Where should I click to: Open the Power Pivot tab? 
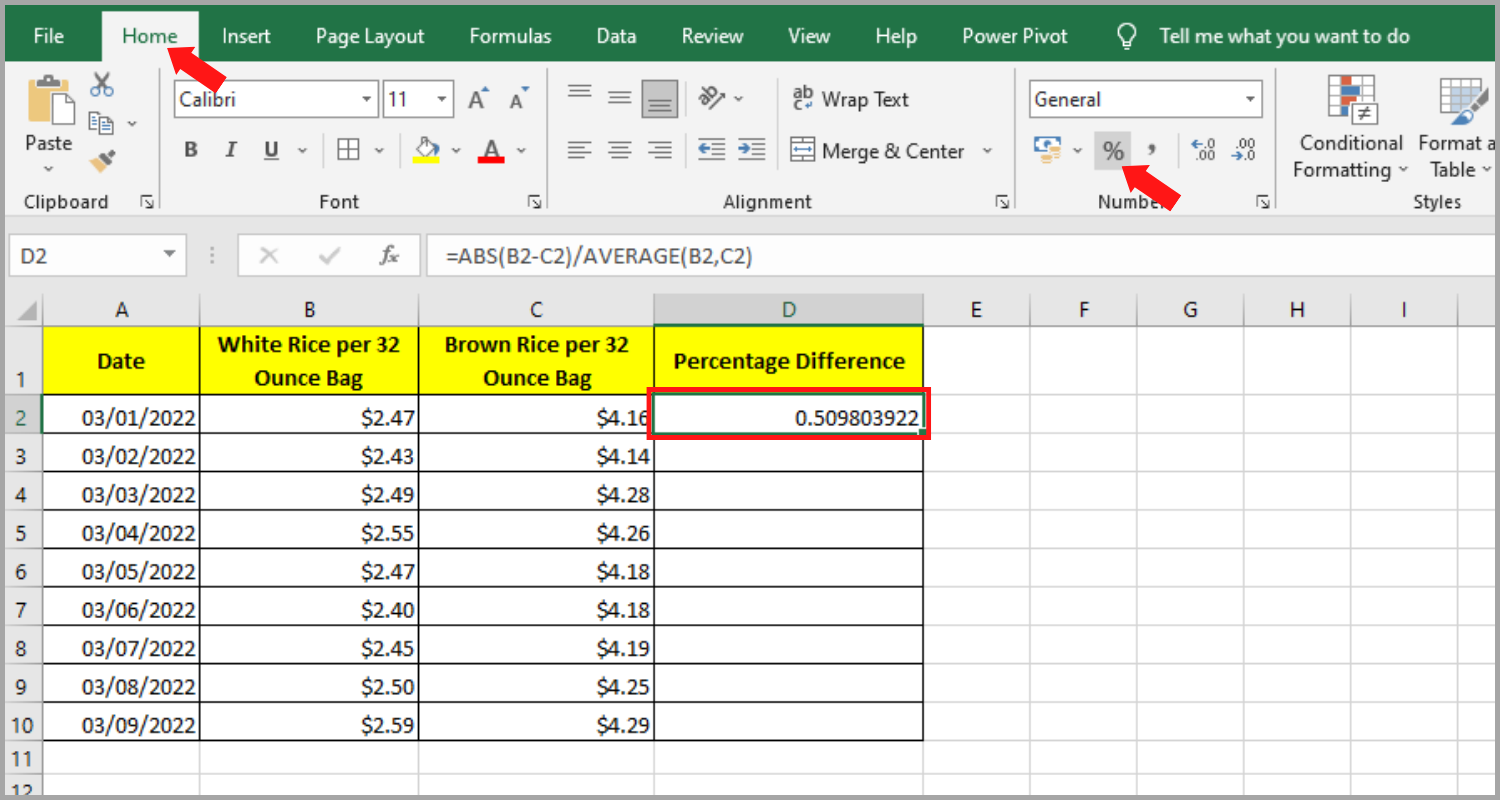pyautogui.click(x=1014, y=35)
